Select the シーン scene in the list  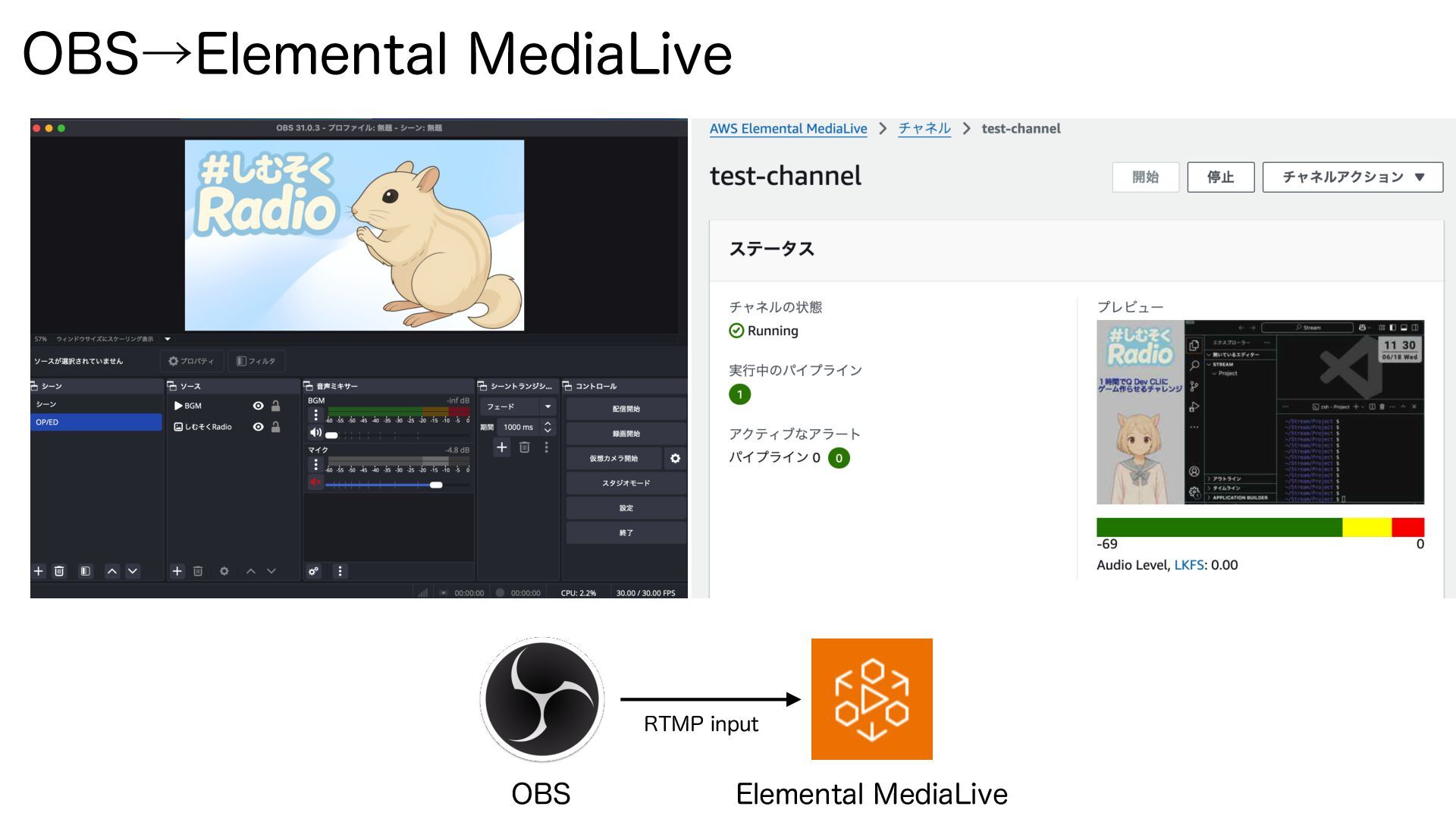(96, 404)
